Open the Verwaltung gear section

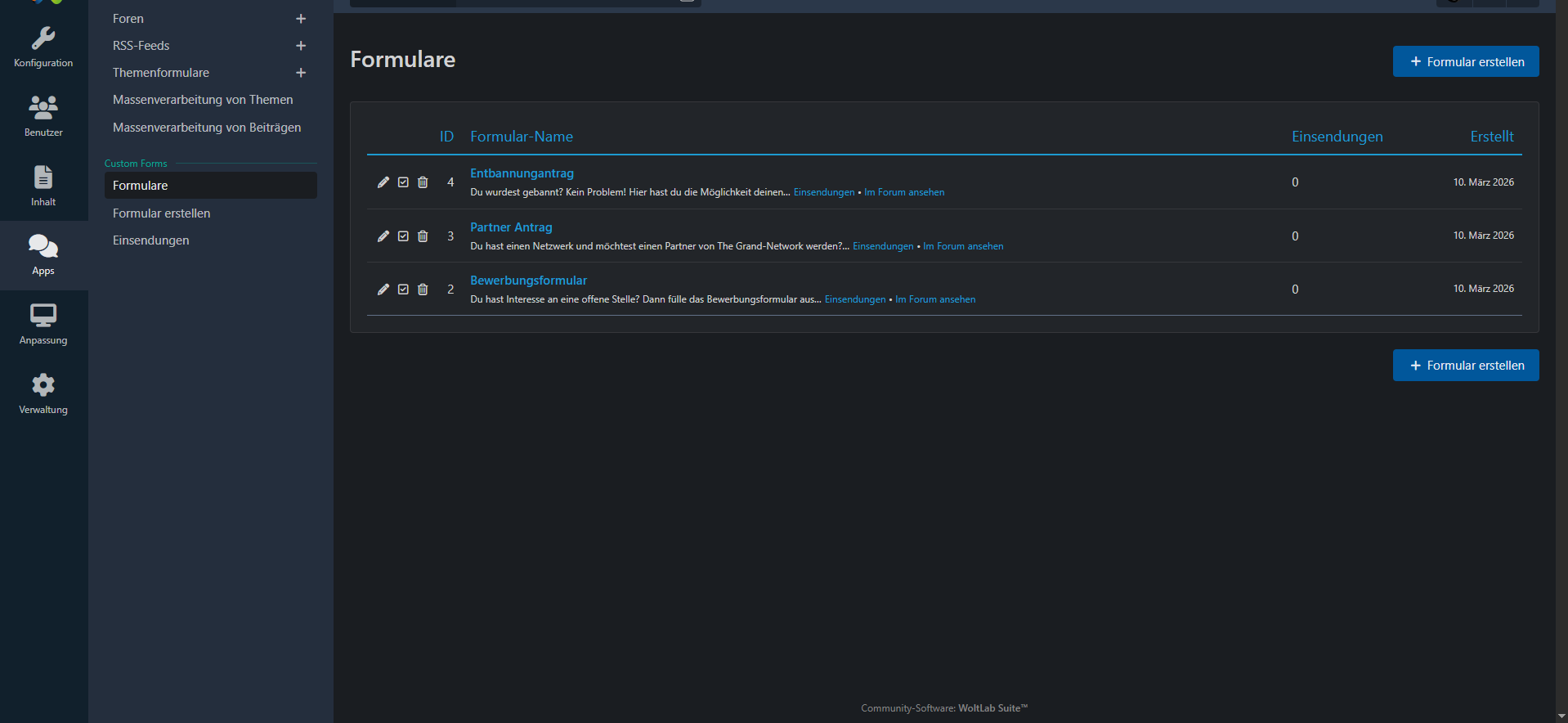[43, 394]
